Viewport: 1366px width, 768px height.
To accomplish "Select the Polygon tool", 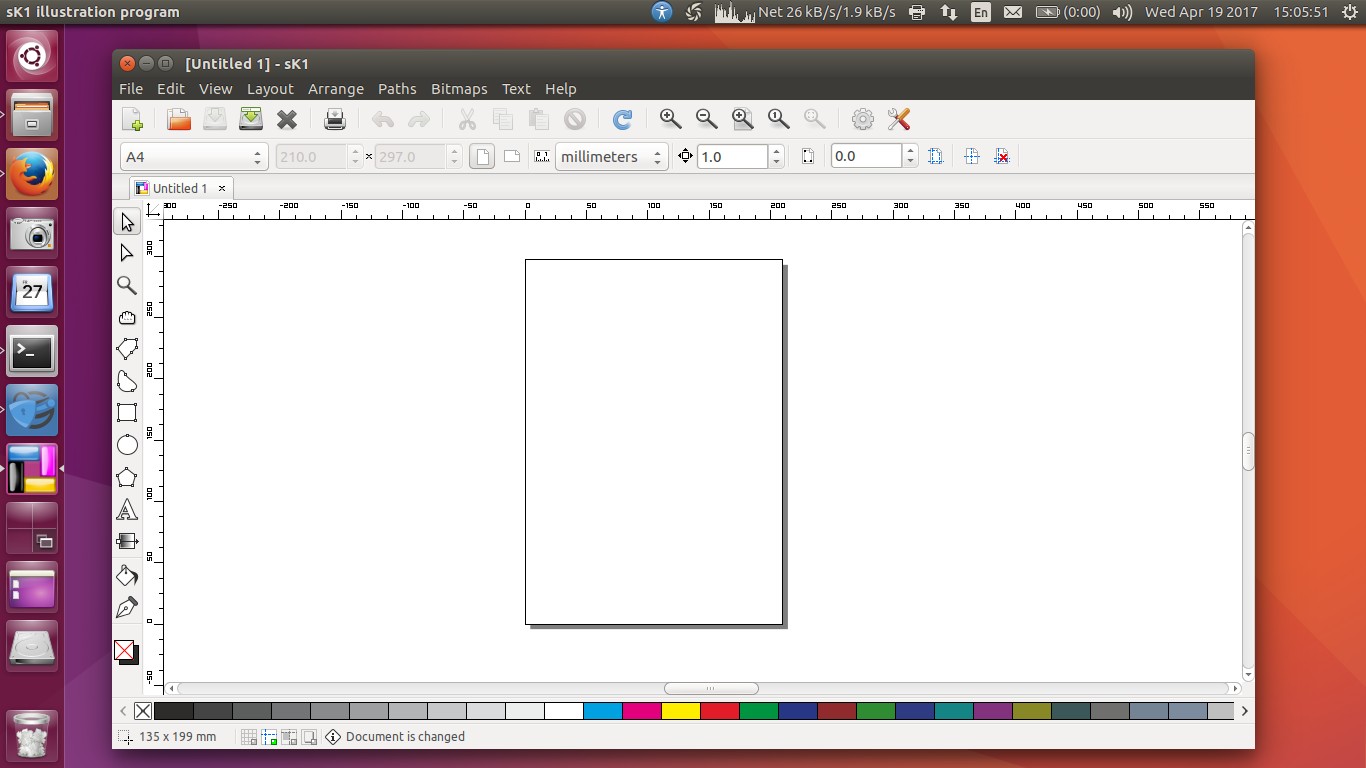I will (x=127, y=478).
